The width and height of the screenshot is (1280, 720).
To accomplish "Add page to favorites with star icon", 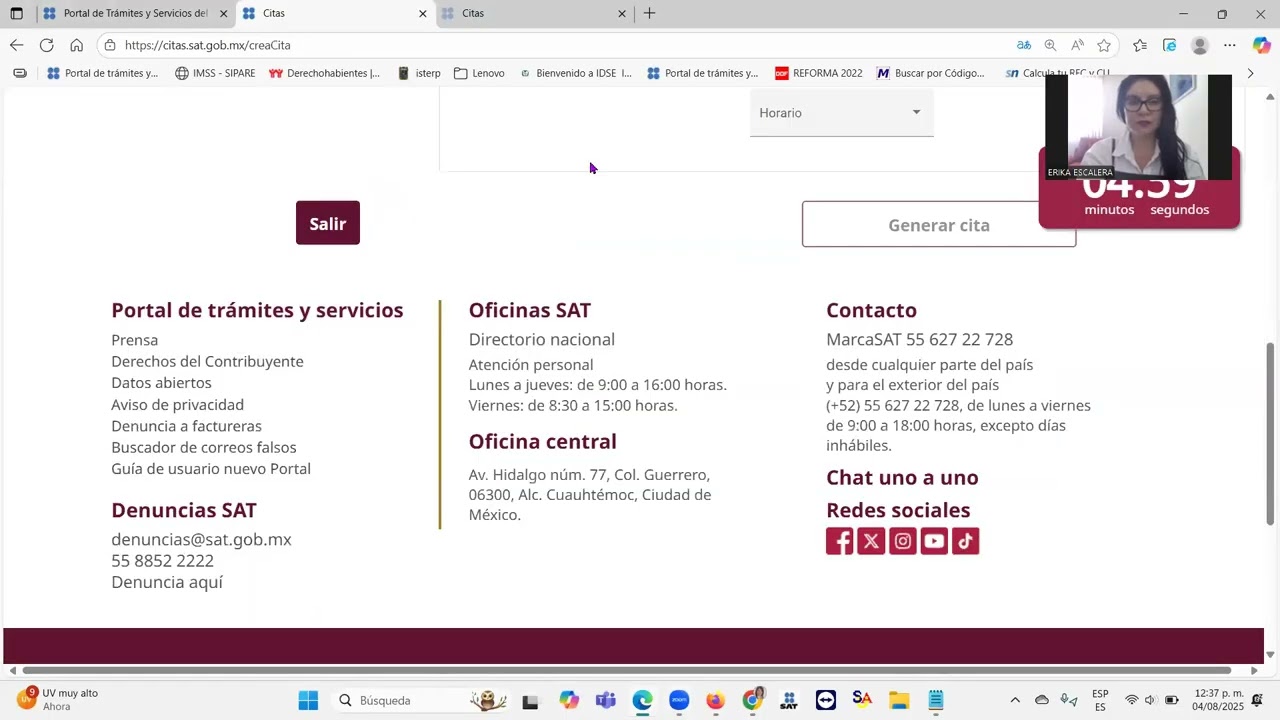I will coord(1104,45).
